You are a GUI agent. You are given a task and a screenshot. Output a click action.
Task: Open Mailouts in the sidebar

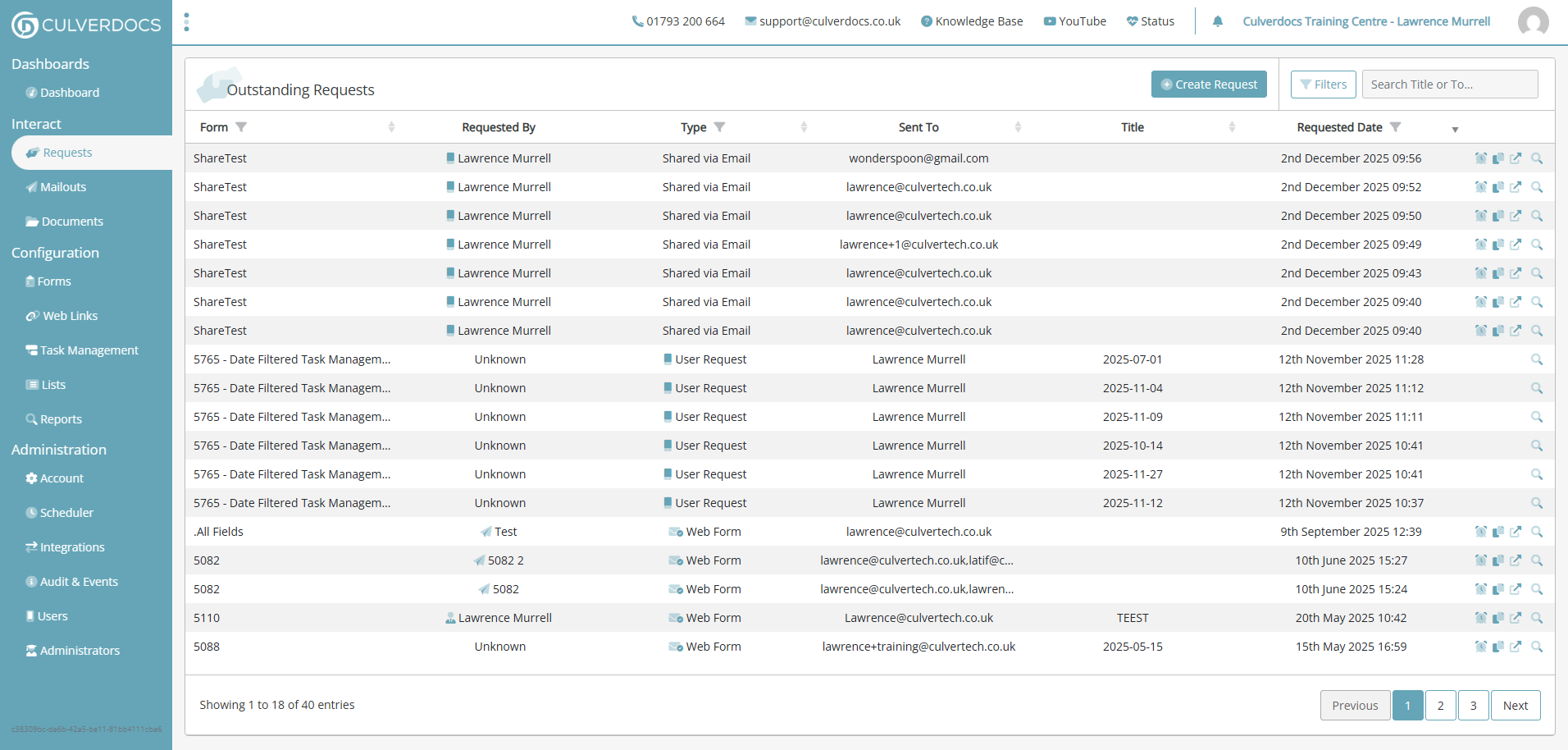[63, 187]
